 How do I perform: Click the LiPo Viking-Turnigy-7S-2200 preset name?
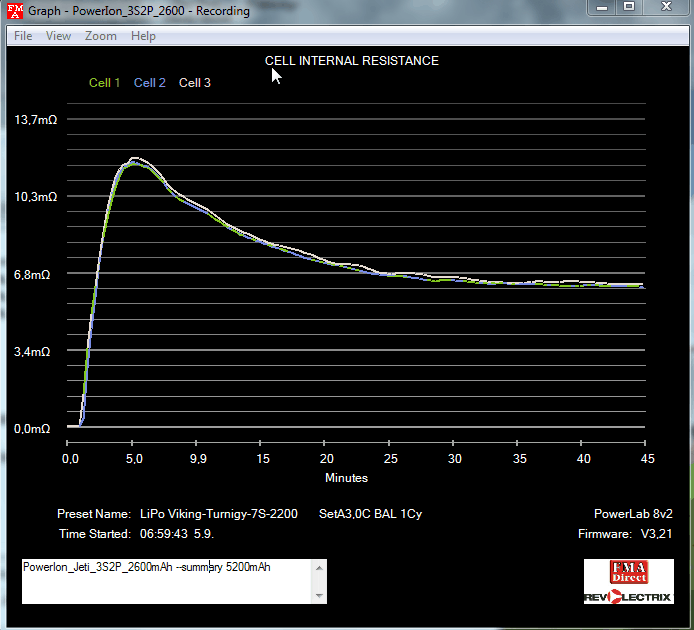pos(219,514)
